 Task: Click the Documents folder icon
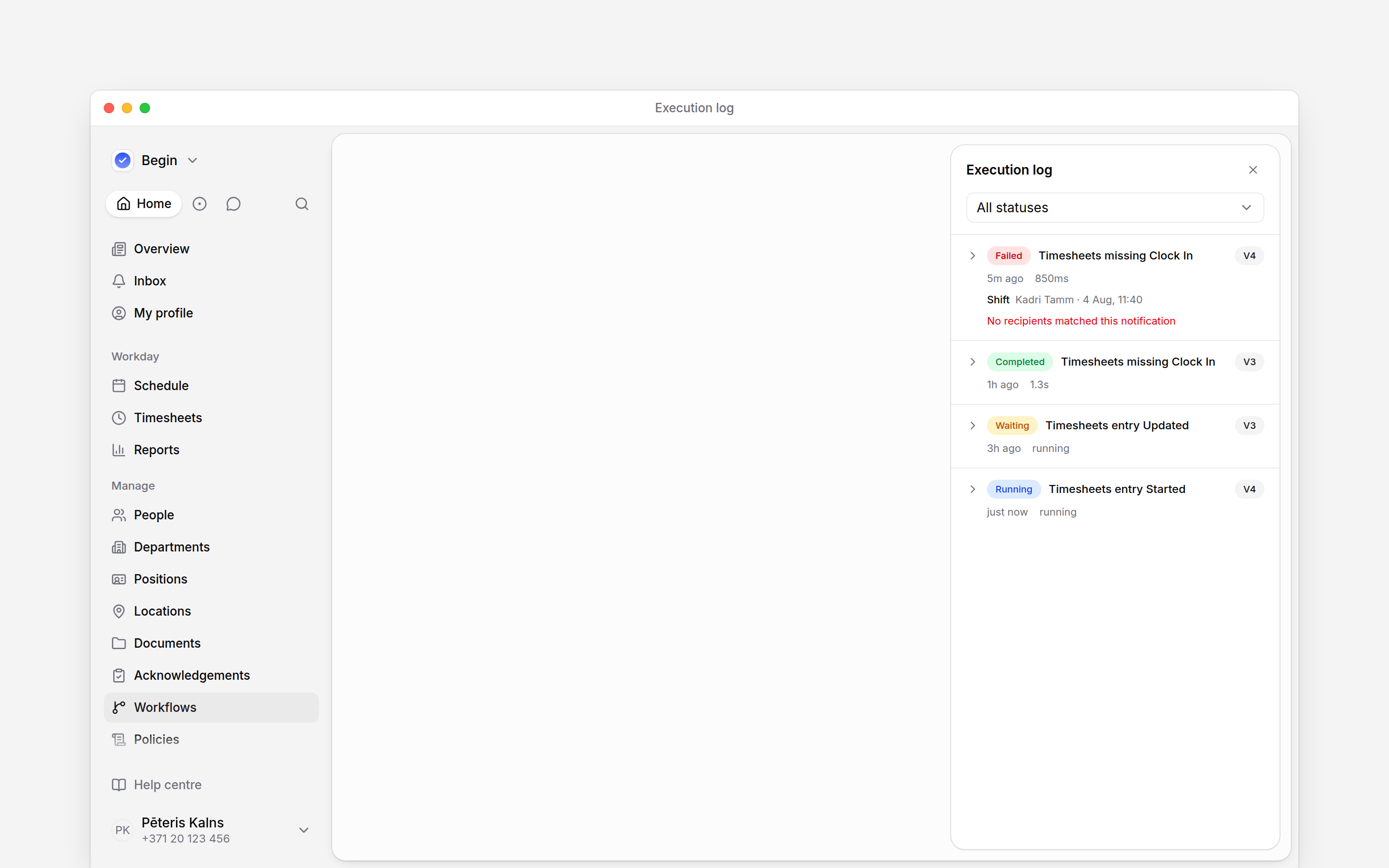[x=119, y=643]
